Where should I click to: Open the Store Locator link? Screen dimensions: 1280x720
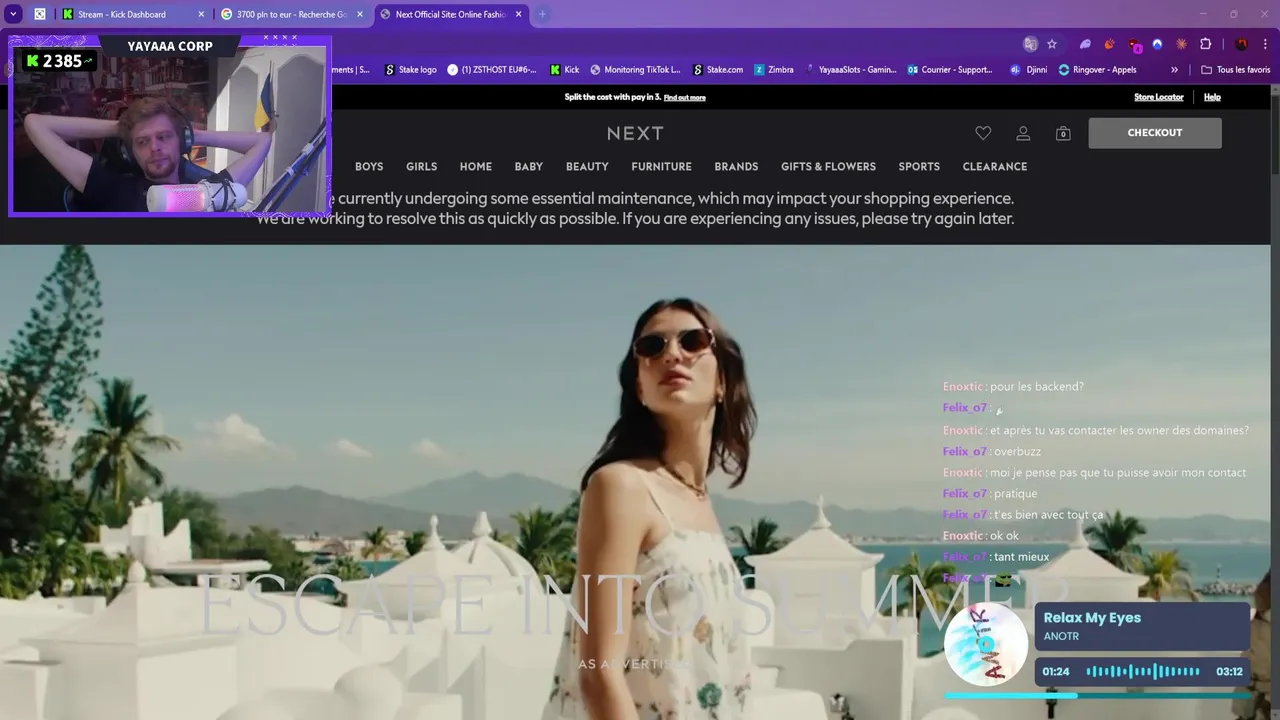click(x=1159, y=97)
